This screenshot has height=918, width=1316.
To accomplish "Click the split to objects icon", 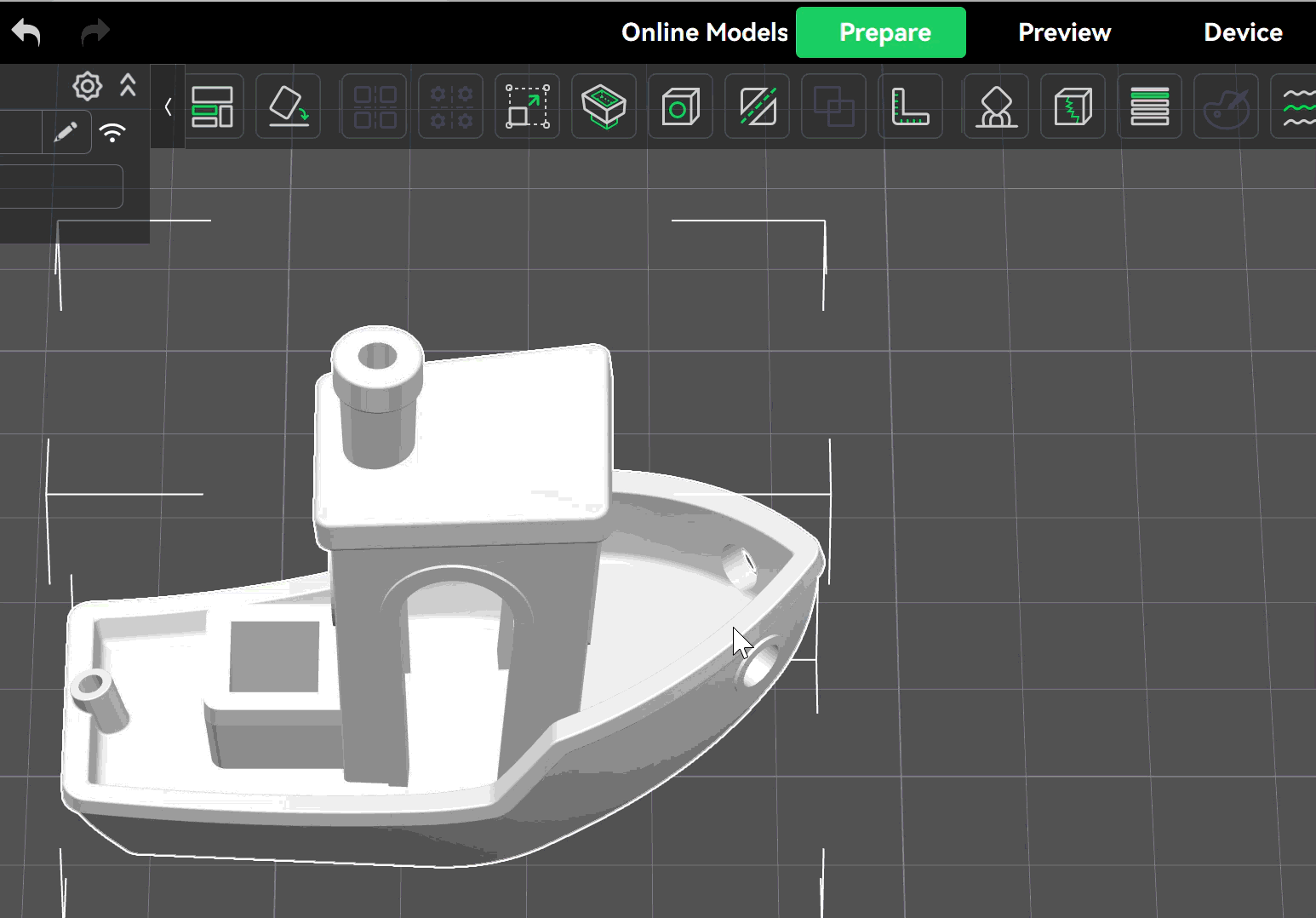I will 375,107.
